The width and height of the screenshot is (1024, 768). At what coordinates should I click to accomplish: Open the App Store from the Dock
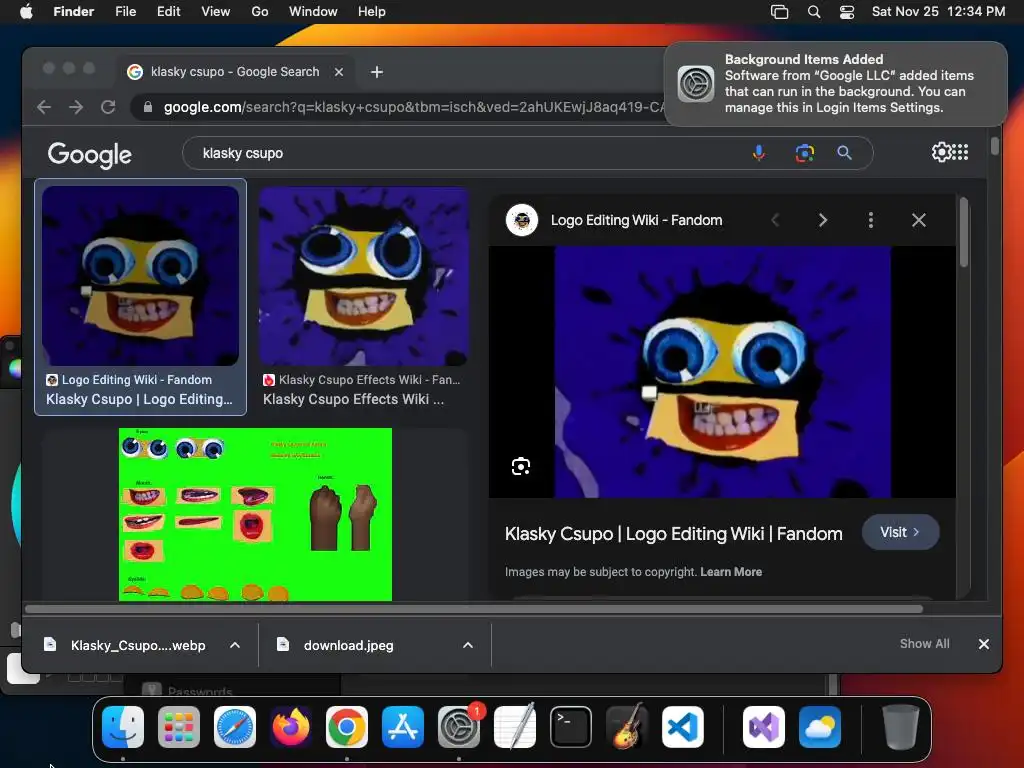coord(403,727)
